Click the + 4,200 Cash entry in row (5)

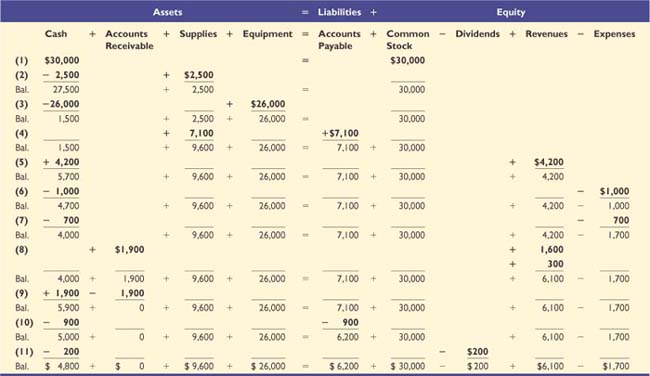click(61, 163)
